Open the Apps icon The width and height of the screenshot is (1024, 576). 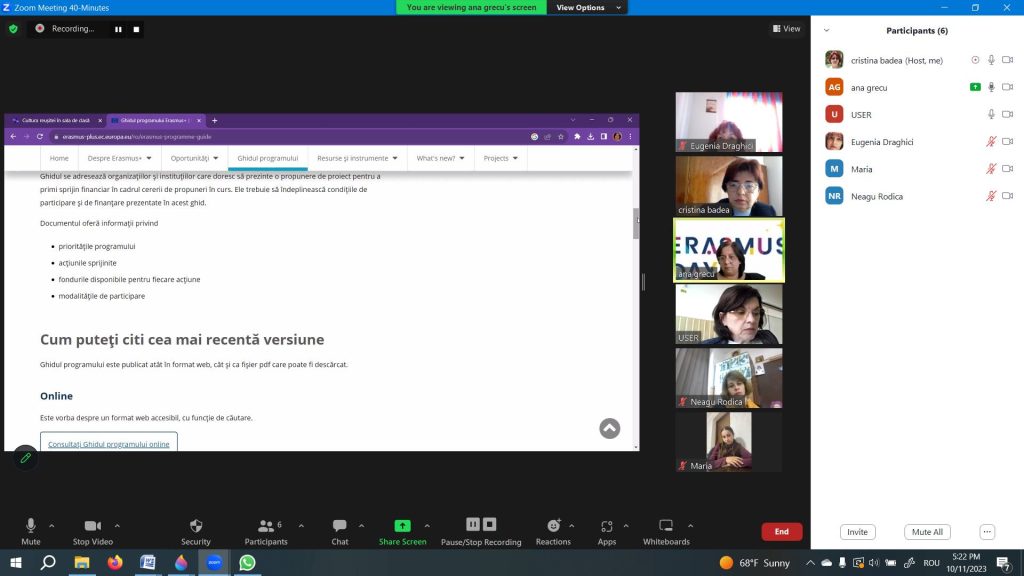[607, 526]
